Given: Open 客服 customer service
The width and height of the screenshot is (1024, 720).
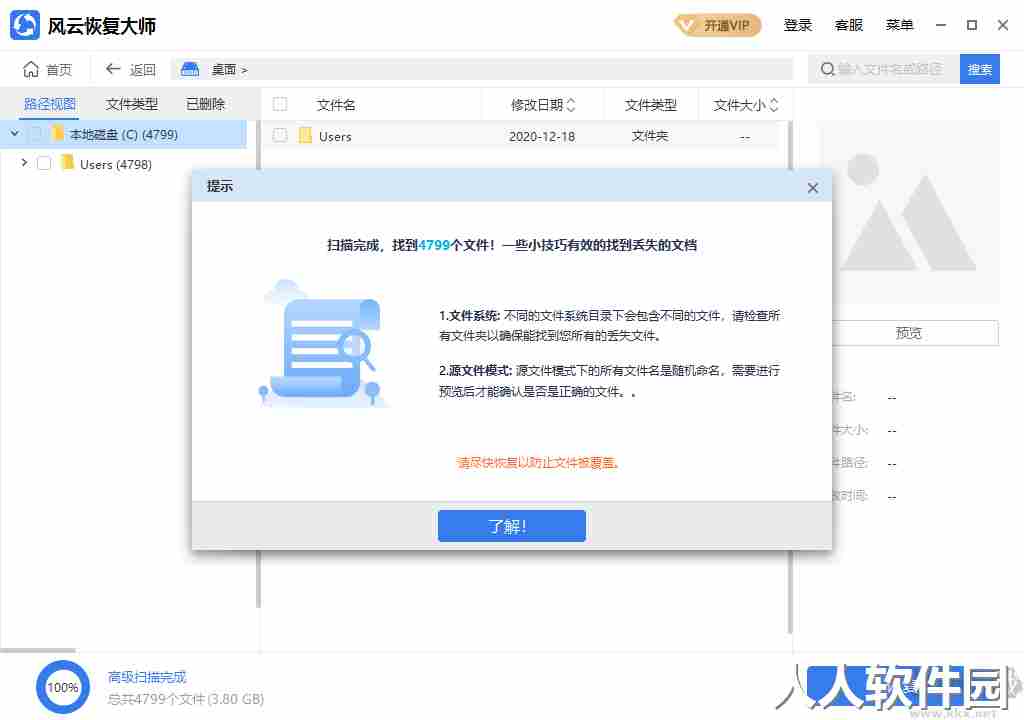Looking at the screenshot, I should pos(848,25).
